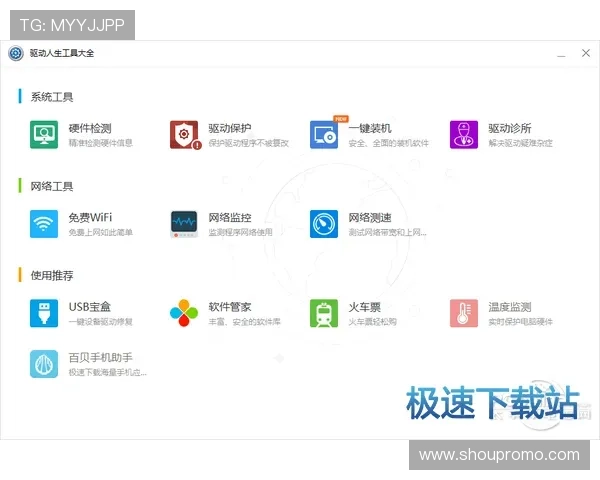Click description 解决驱动疑难杂症
The image size is (600, 480).
(520, 143)
